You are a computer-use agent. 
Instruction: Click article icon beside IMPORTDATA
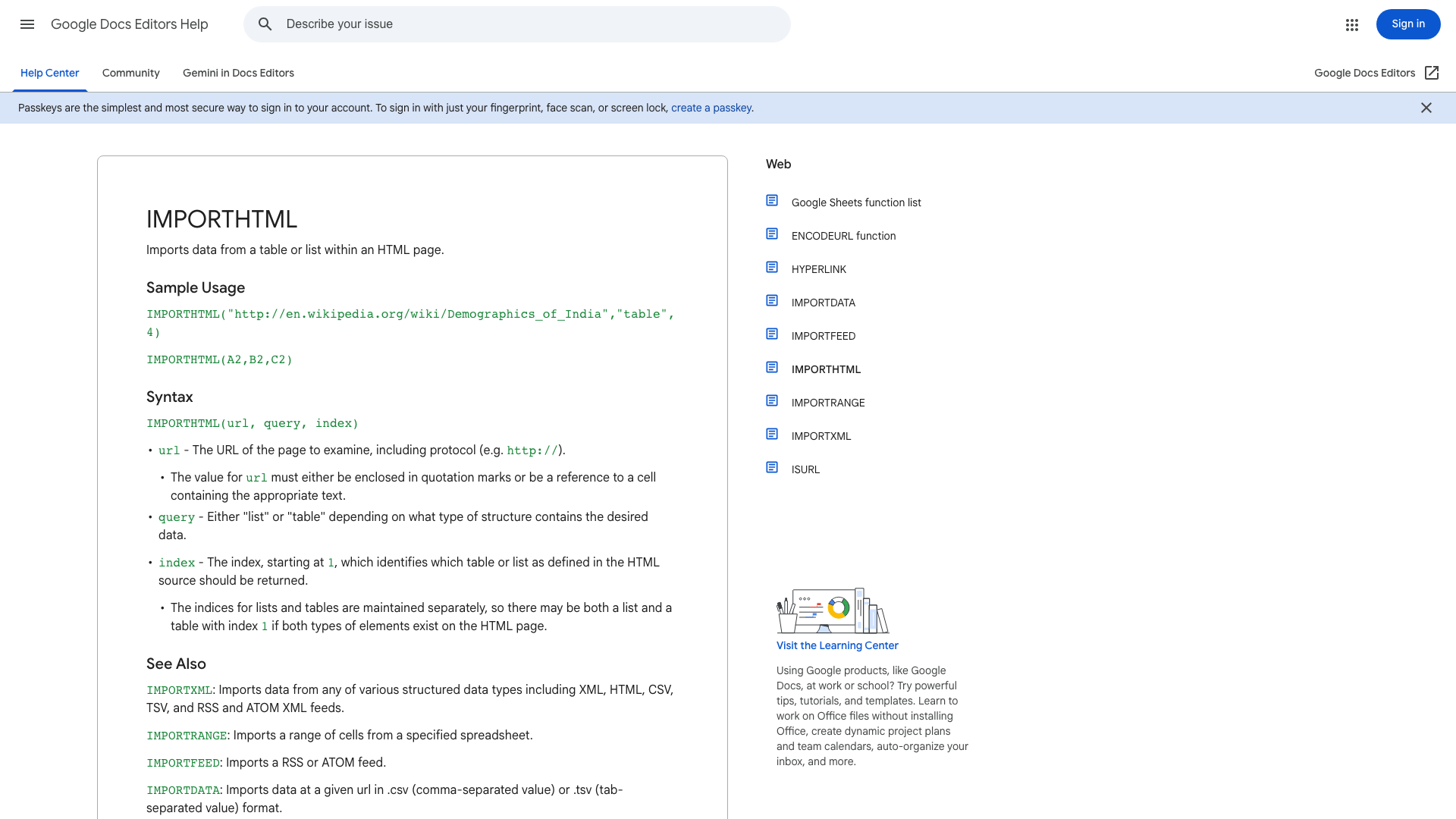pyautogui.click(x=772, y=301)
